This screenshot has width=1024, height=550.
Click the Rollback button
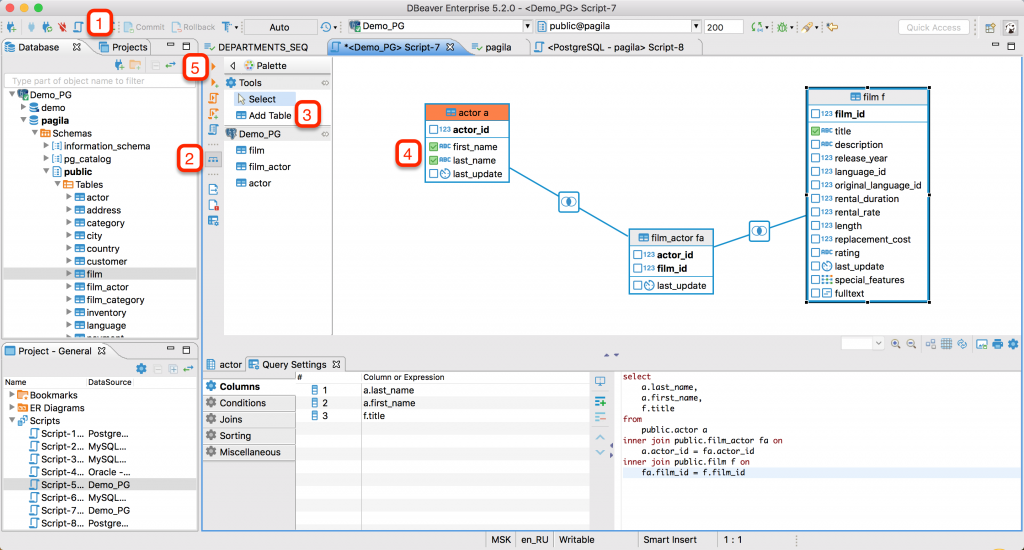point(193,27)
